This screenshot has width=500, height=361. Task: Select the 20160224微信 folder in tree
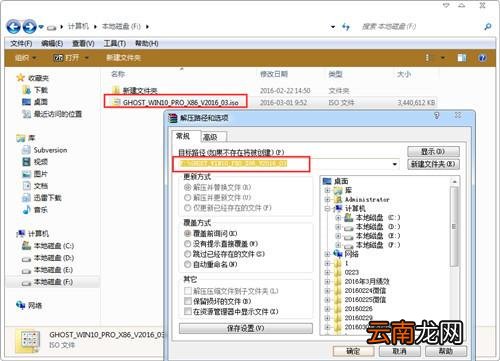[365, 291]
